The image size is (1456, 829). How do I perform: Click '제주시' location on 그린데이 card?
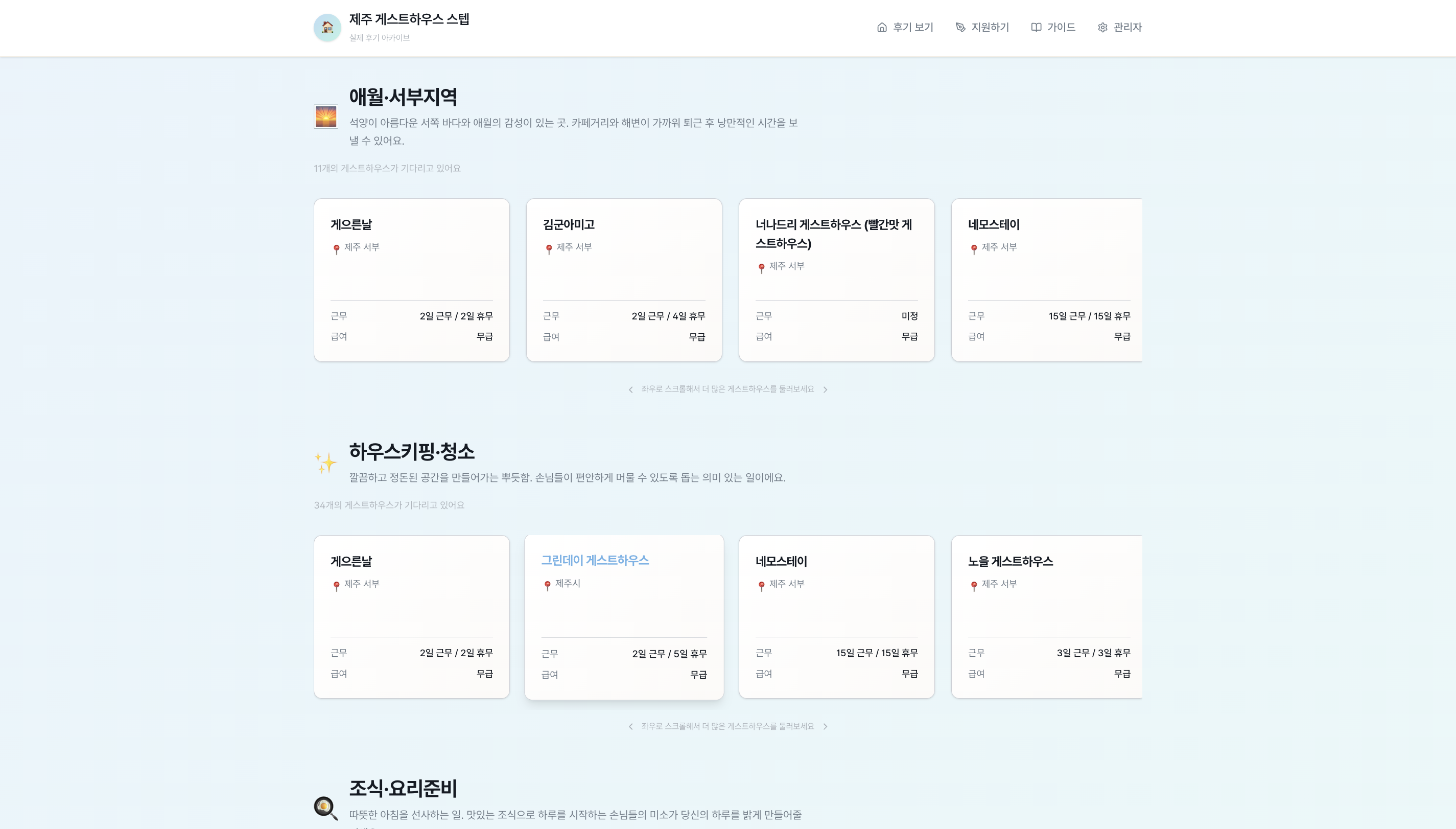(568, 584)
